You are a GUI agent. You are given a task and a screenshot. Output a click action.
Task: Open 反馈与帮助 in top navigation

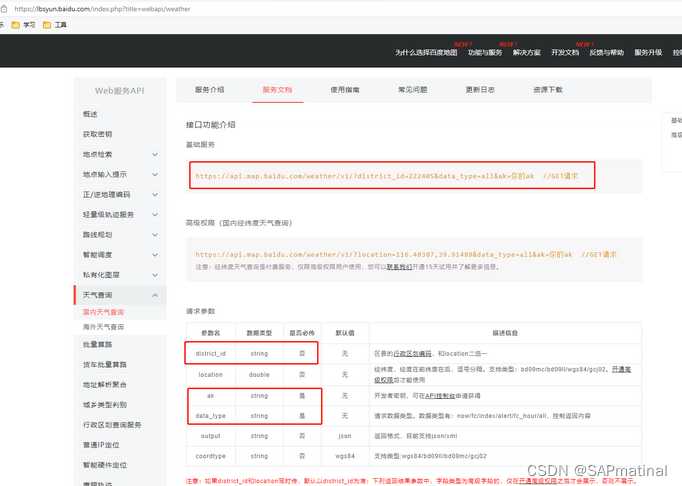pos(606,53)
